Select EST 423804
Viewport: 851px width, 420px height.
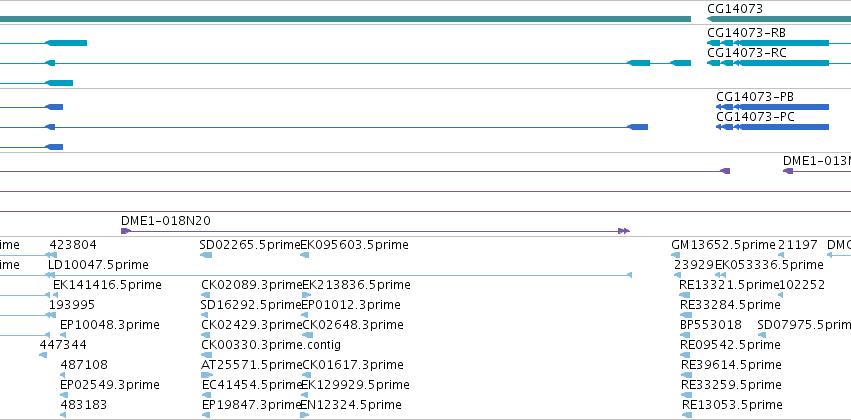73,245
